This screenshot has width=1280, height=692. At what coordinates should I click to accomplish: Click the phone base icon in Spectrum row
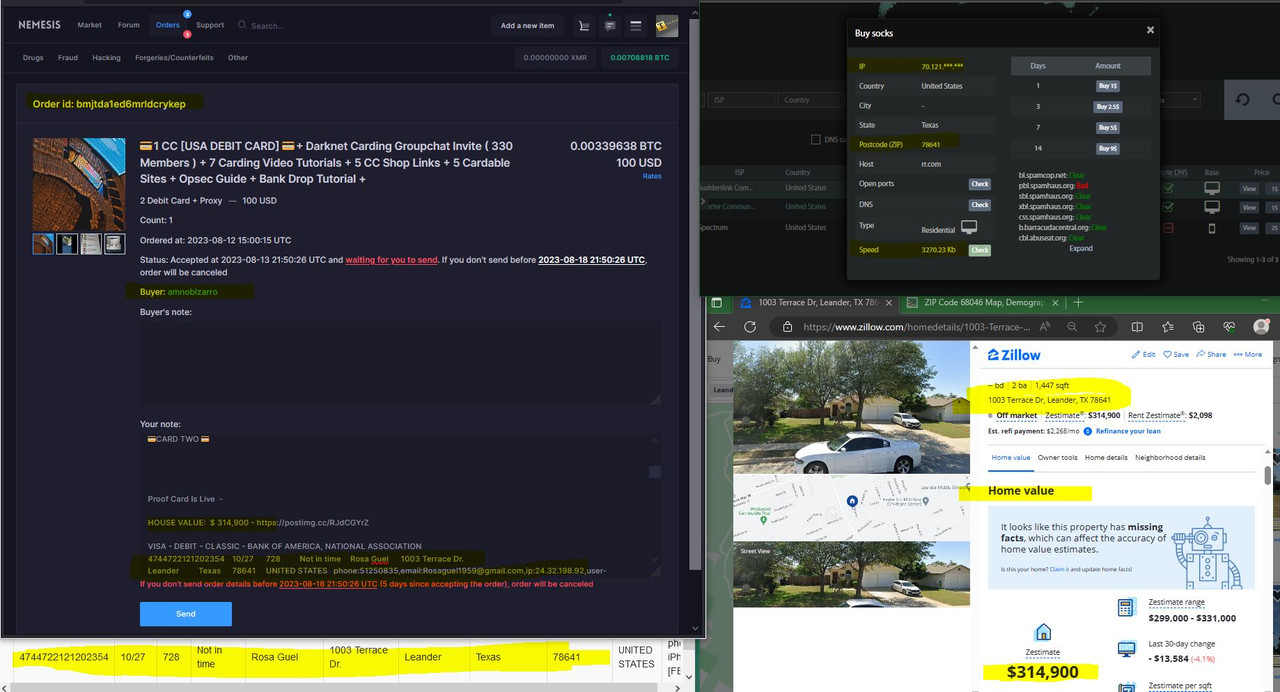click(x=1212, y=228)
